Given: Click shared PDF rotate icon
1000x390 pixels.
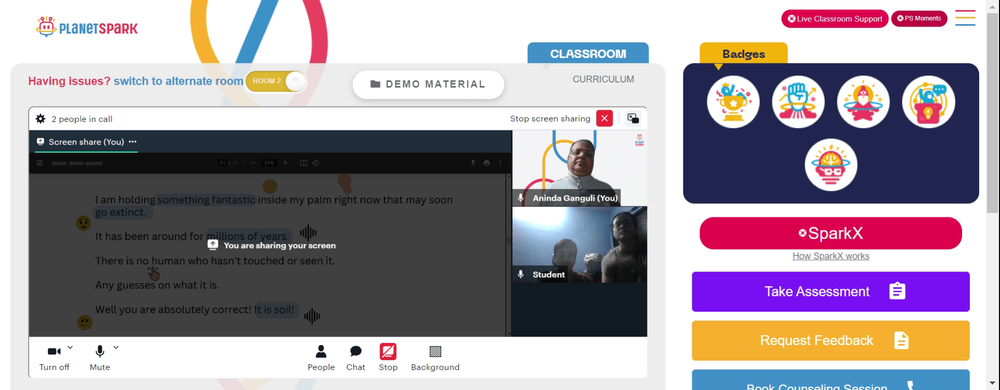Looking at the screenshot, I should point(316,163).
